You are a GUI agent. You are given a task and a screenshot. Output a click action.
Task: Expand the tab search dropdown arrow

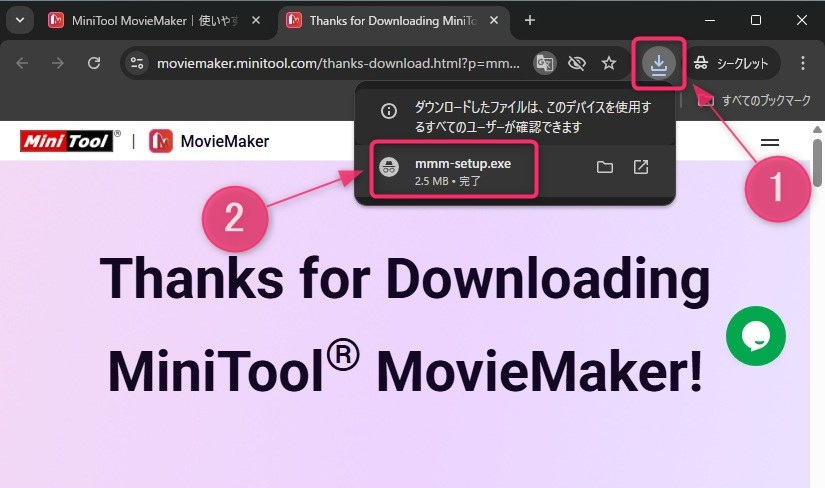(21, 20)
